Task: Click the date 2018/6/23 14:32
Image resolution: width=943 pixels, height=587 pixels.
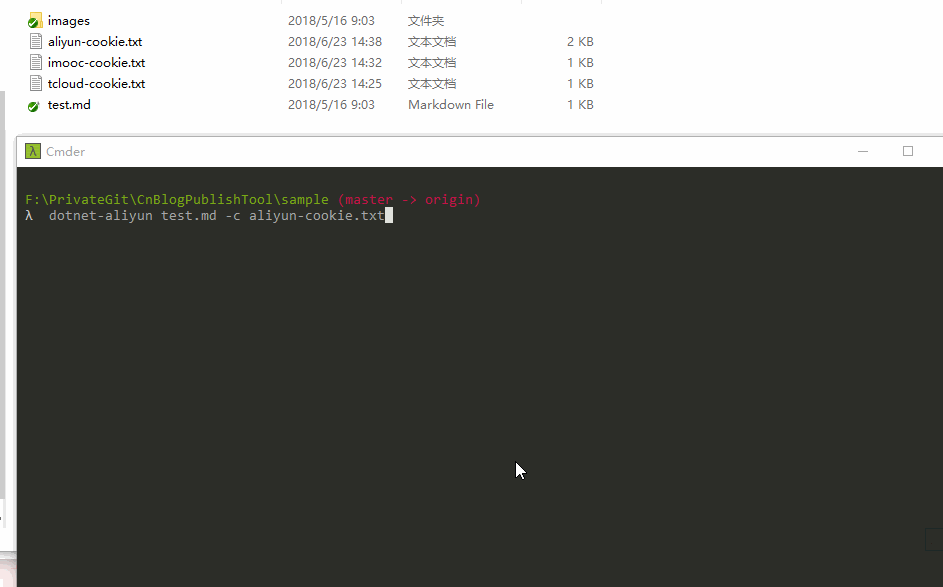Action: 335,63
